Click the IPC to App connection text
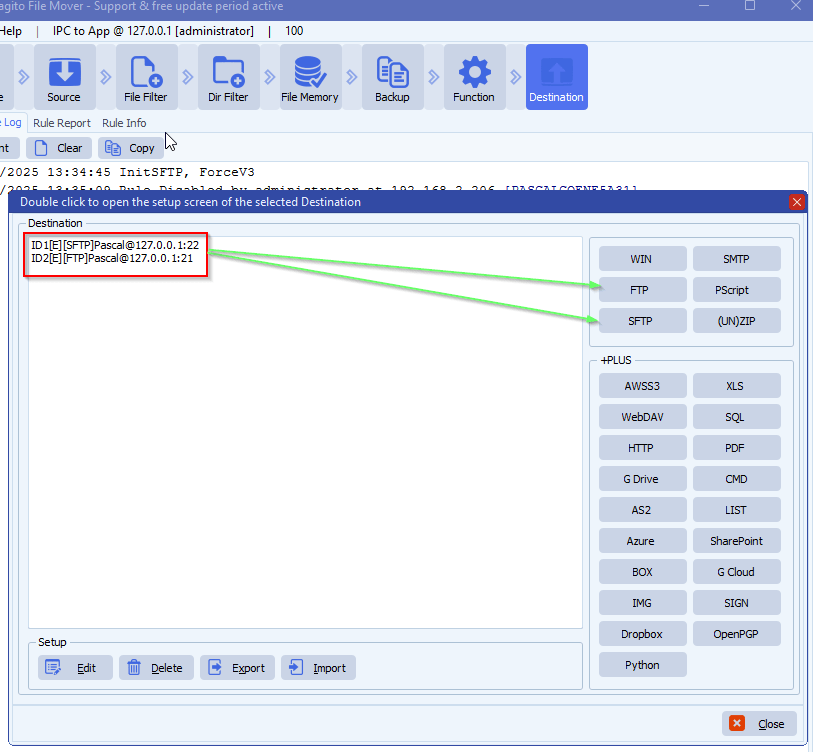The height and width of the screenshot is (752, 813). tap(153, 31)
